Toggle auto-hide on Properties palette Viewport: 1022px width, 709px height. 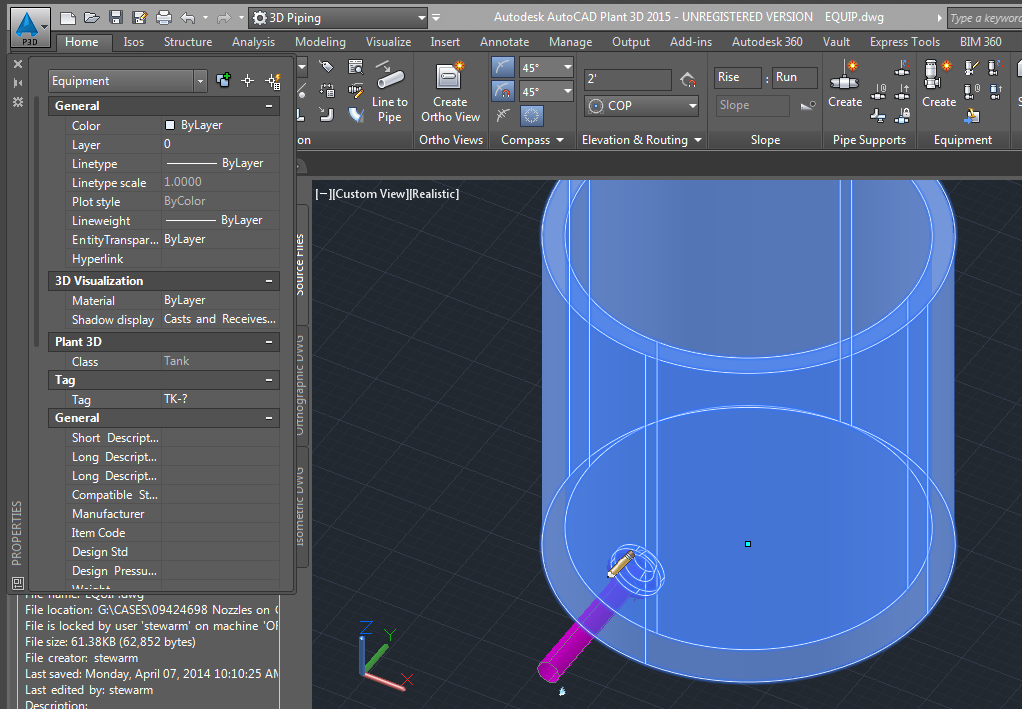coord(17,82)
